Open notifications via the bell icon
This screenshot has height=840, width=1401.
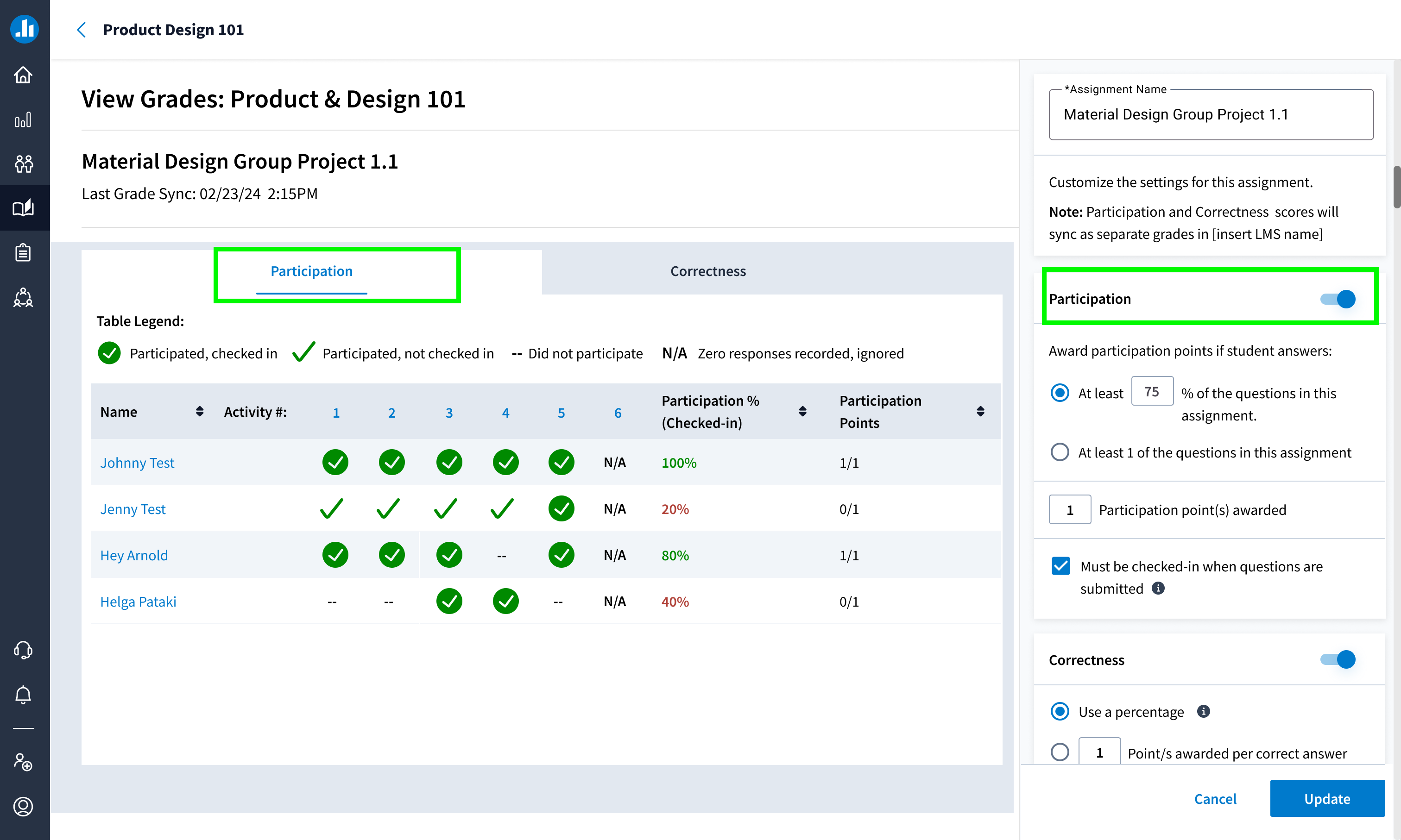pyautogui.click(x=23, y=695)
